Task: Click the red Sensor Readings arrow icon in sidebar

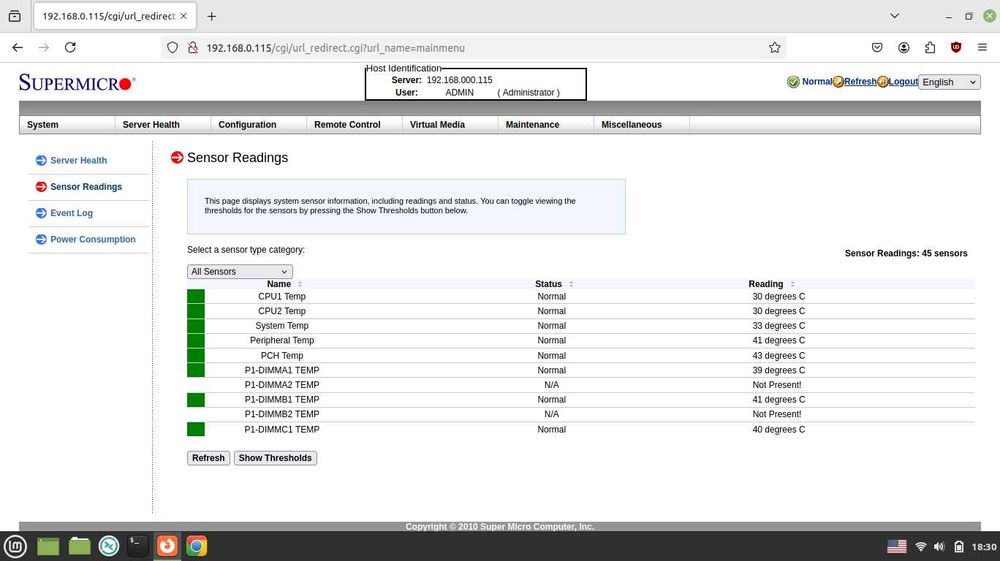Action: (41, 186)
